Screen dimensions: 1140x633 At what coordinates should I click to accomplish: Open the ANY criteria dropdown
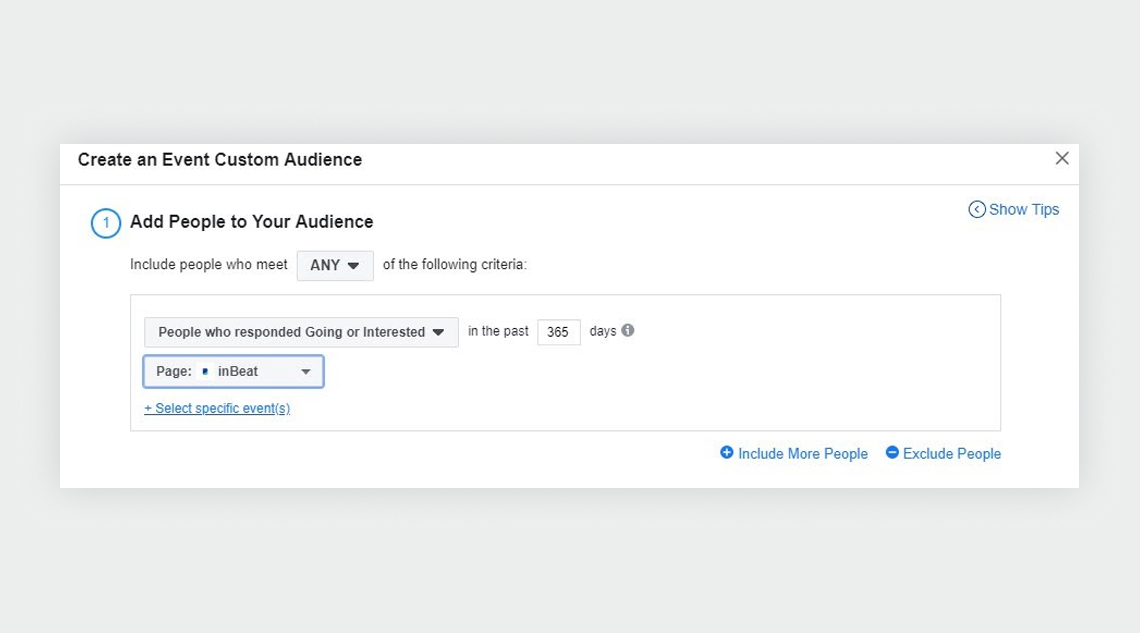pos(335,265)
